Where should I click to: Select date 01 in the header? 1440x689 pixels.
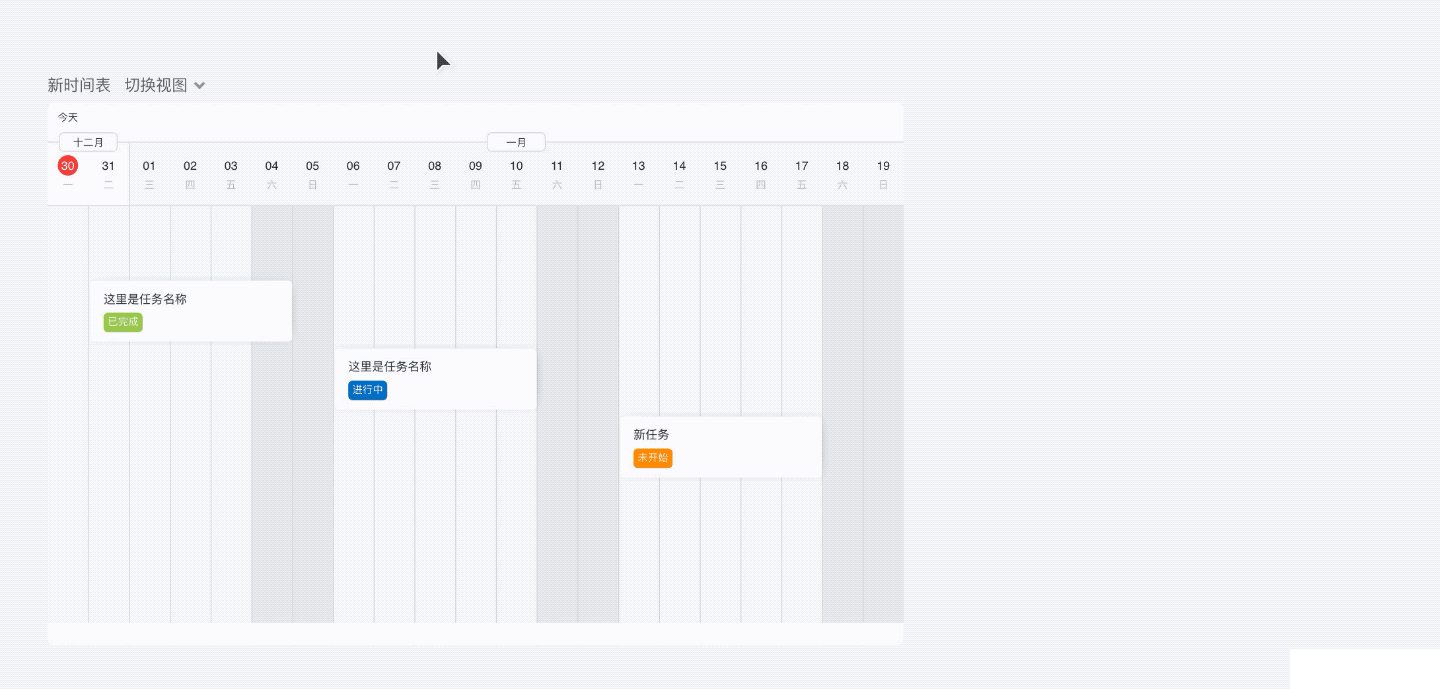point(149,174)
